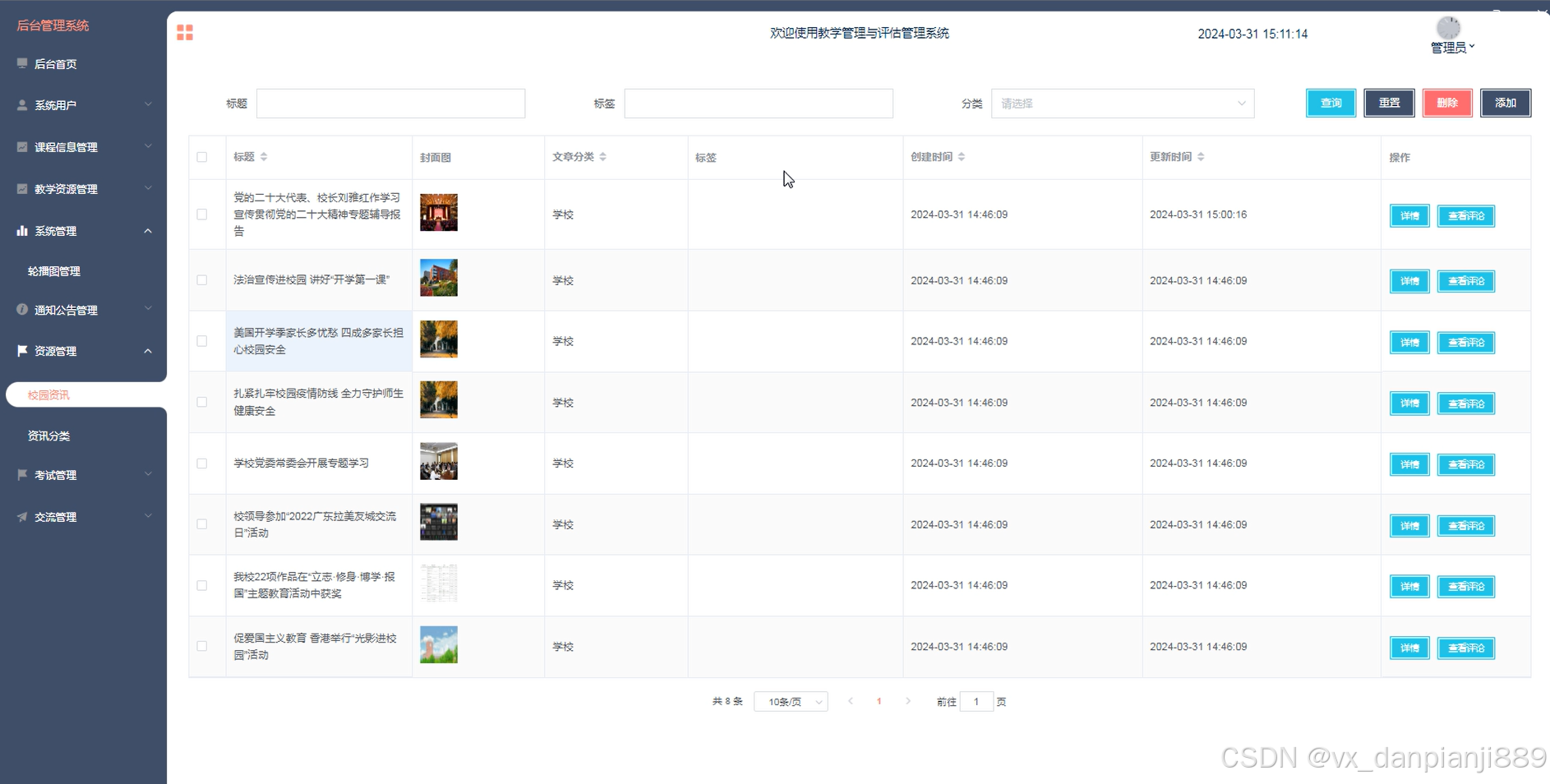
Task: Expand 系统用户 menu chevron
Action: (148, 104)
